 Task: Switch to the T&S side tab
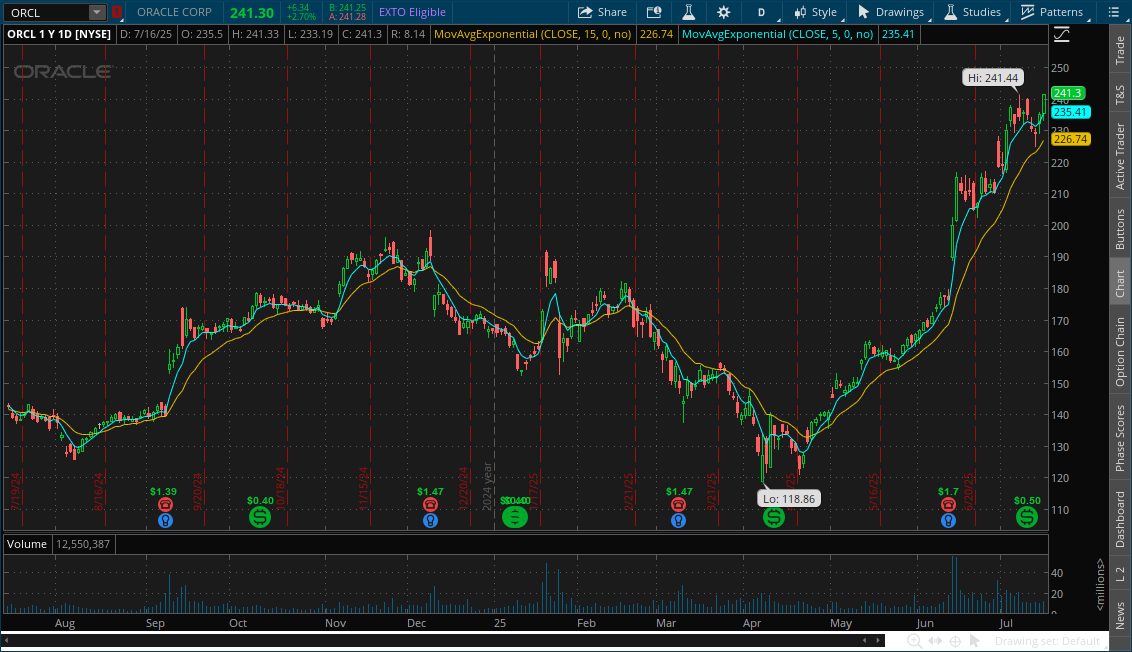click(x=1120, y=95)
